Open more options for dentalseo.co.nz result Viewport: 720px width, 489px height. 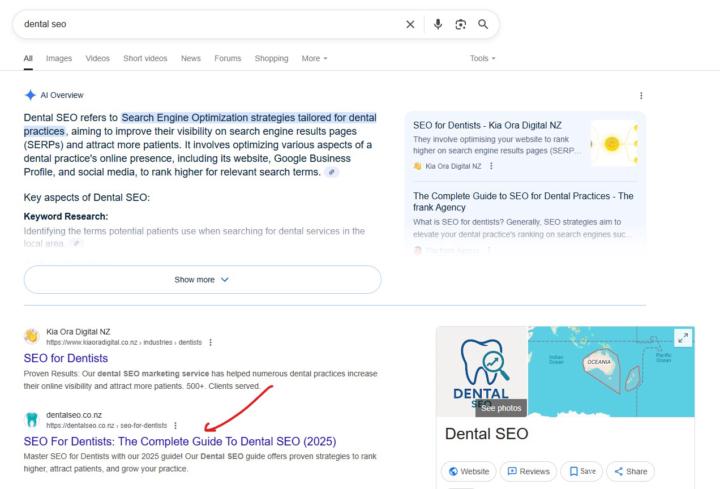click(x=175, y=426)
